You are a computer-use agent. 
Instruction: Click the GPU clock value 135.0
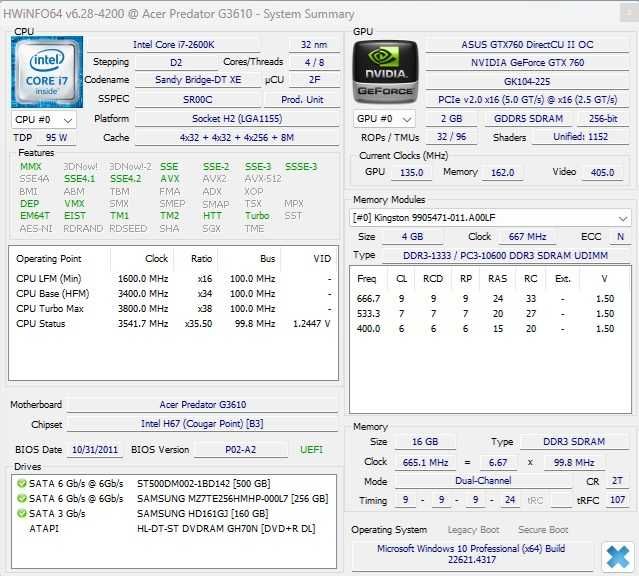(x=411, y=173)
